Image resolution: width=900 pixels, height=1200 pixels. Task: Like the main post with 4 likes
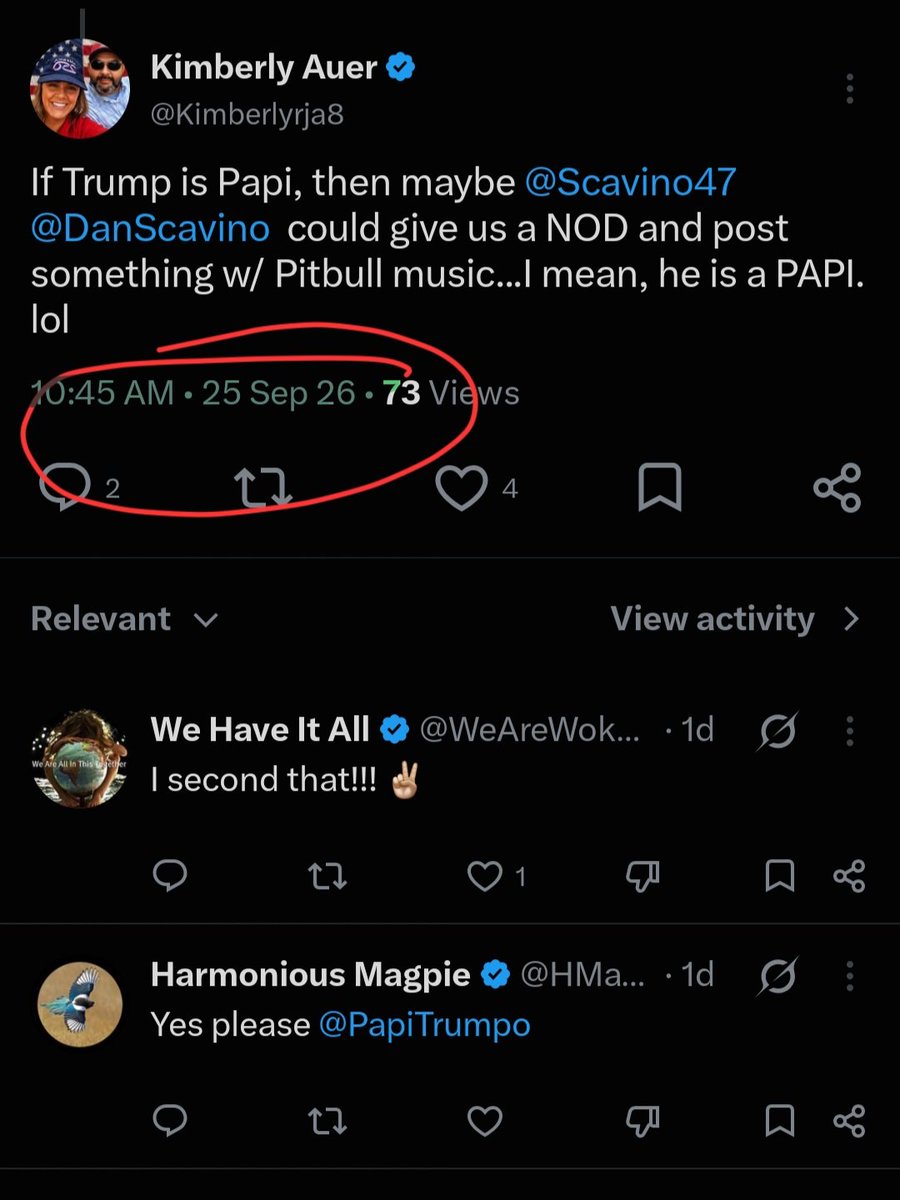pyautogui.click(x=461, y=489)
